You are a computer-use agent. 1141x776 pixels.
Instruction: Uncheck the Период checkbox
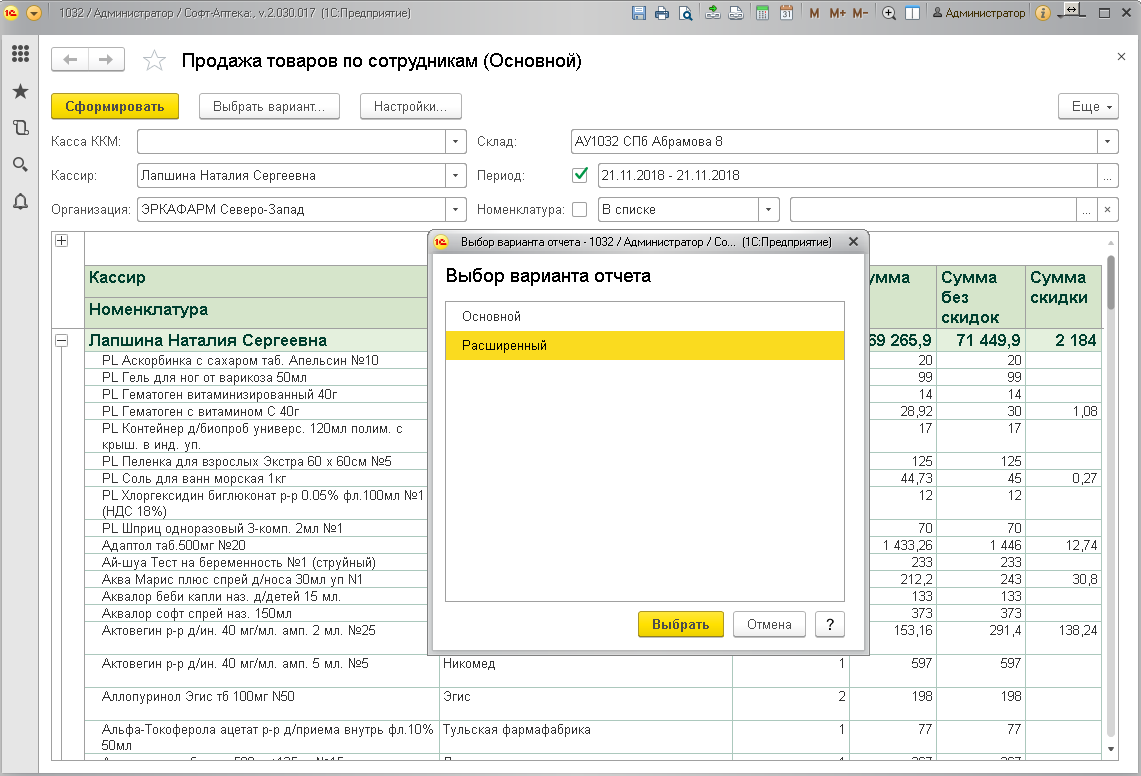[580, 175]
